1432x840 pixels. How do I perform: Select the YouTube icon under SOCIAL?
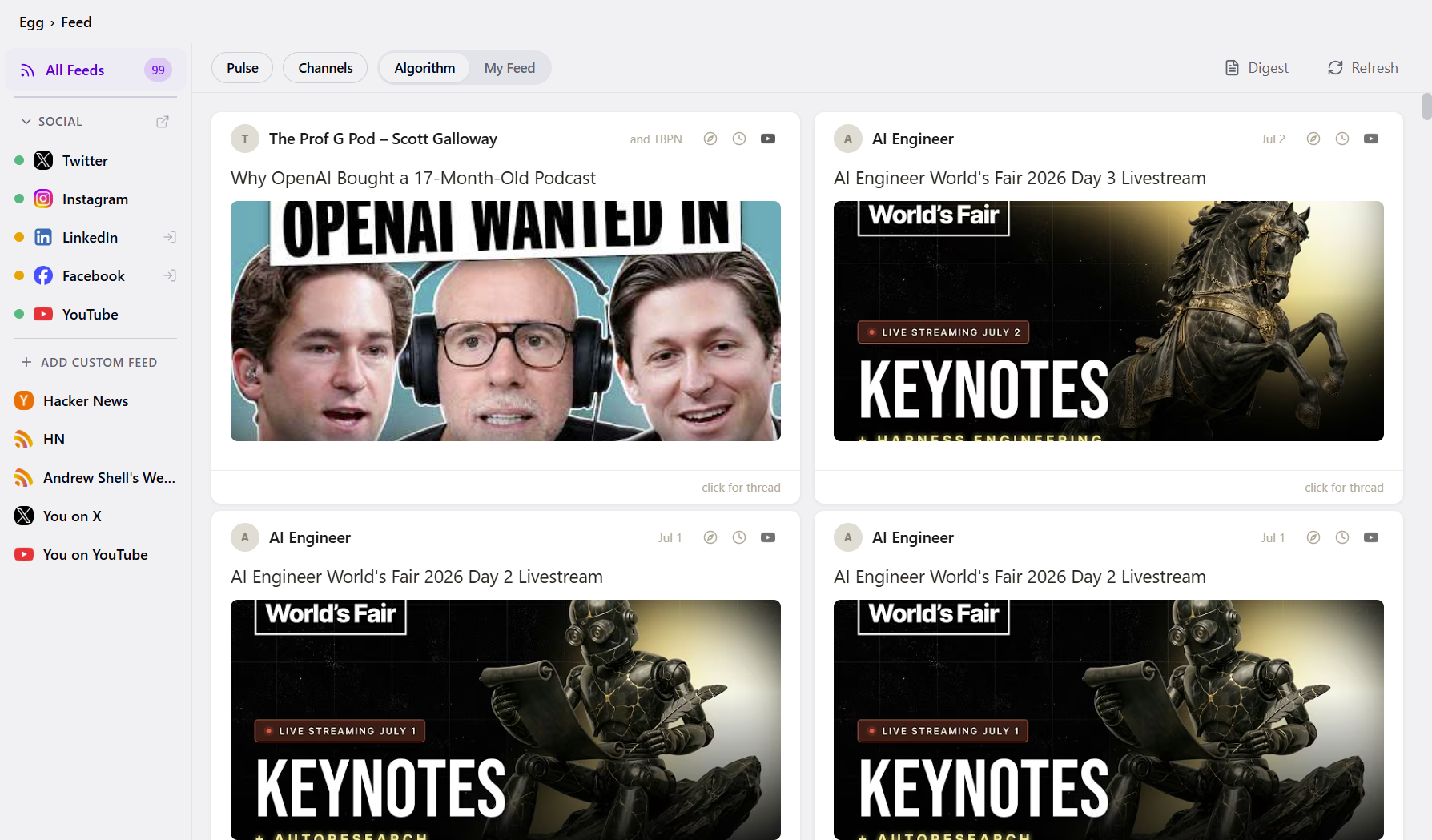[43, 314]
